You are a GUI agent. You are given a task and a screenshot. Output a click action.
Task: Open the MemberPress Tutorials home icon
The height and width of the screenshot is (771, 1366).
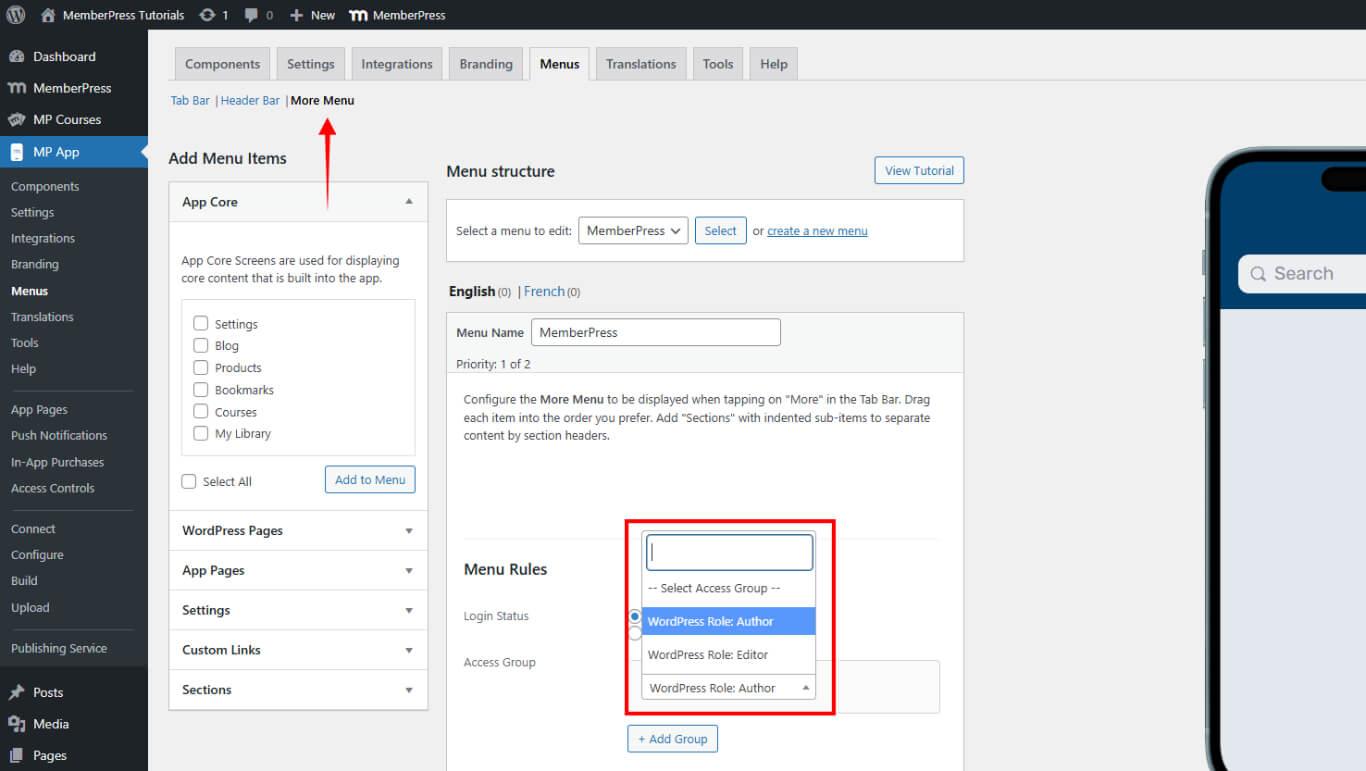(x=48, y=15)
